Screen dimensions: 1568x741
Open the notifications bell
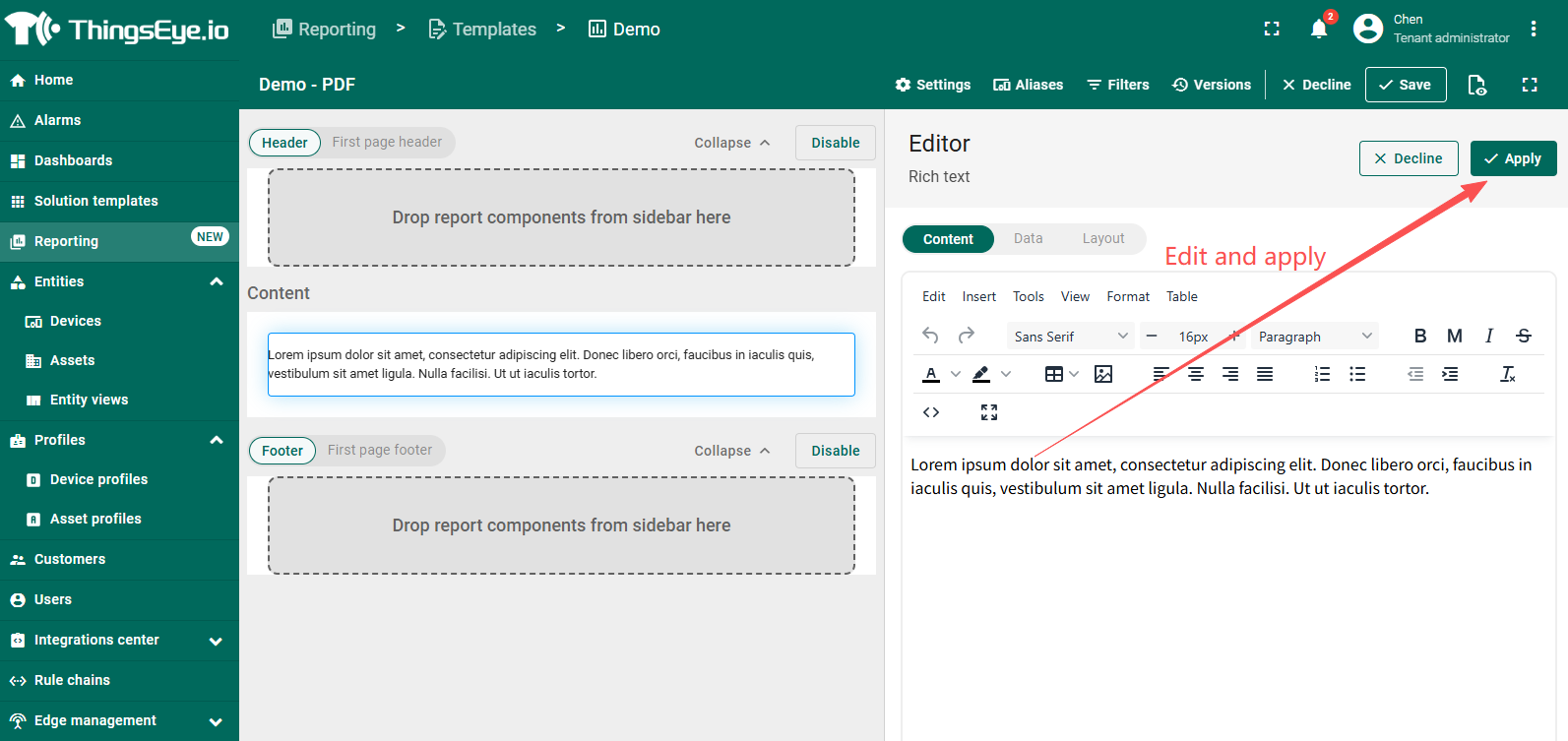1319,30
